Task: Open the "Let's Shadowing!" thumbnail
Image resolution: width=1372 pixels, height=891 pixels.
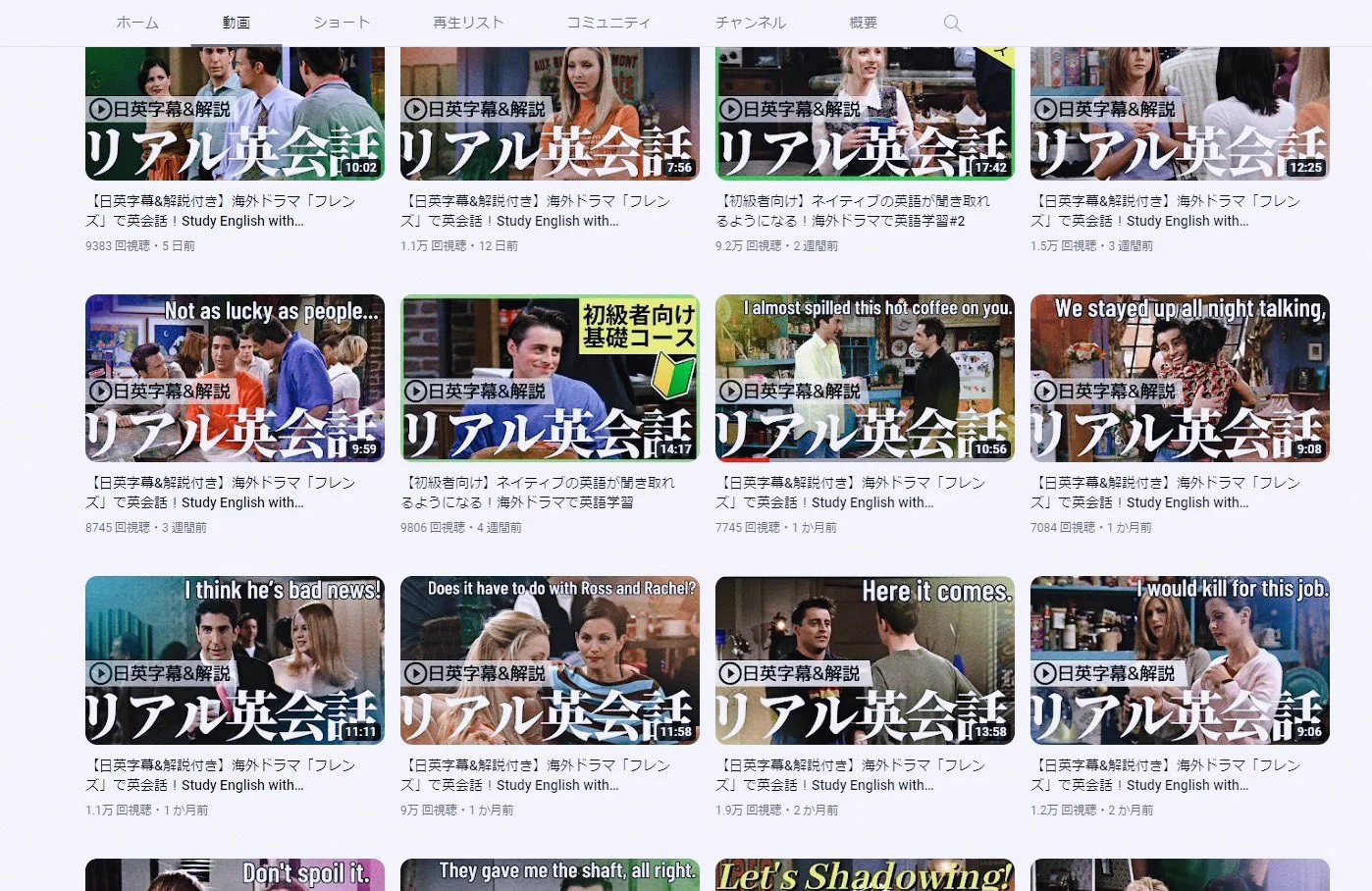Action: 865,875
